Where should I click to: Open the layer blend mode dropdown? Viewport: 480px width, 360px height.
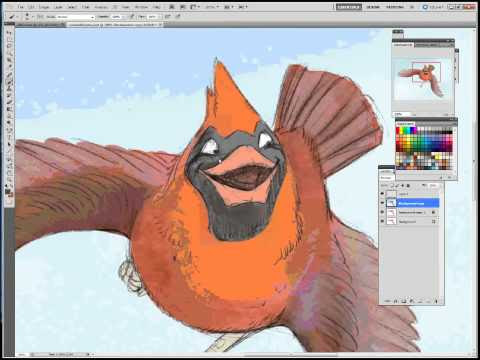(x=387, y=178)
